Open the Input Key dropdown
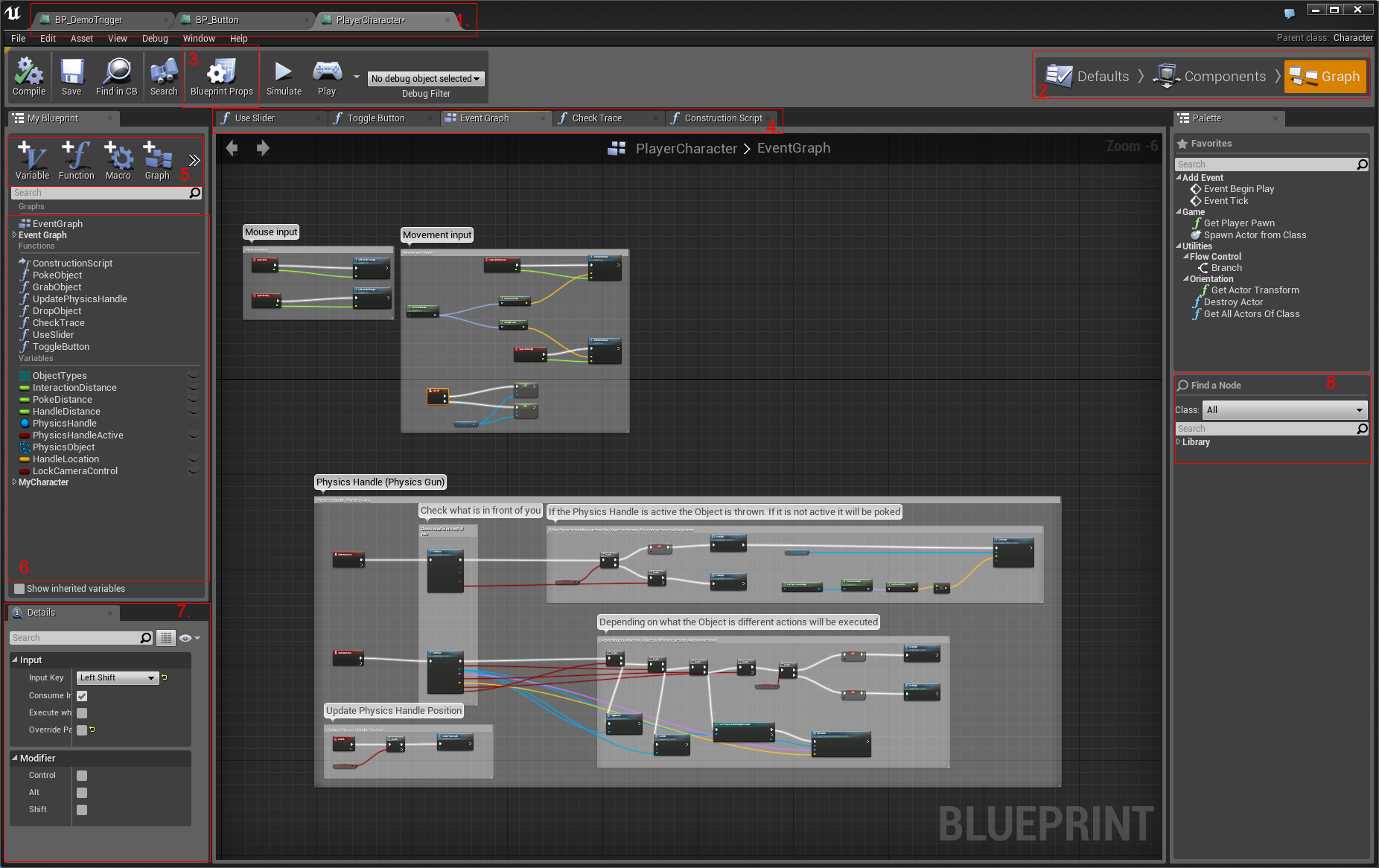1379x868 pixels. pyautogui.click(x=118, y=678)
